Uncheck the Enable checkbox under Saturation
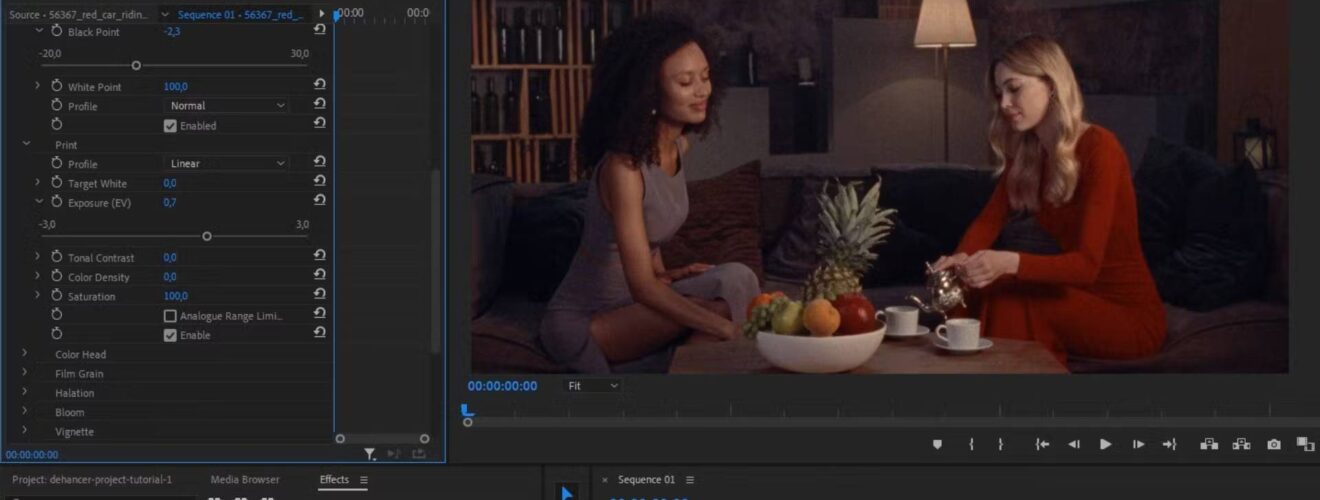 pos(170,335)
